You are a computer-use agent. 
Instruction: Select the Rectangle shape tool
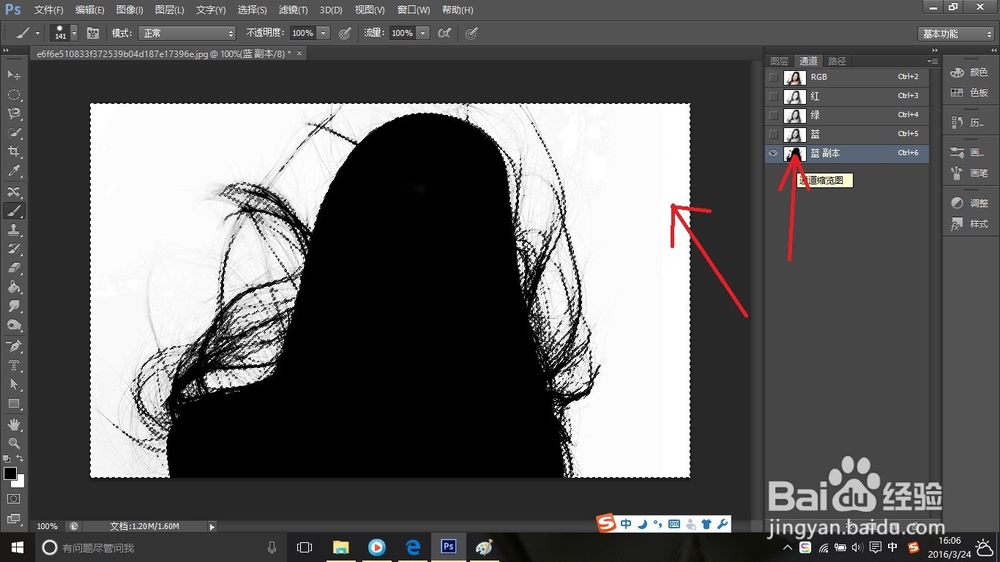tap(13, 404)
